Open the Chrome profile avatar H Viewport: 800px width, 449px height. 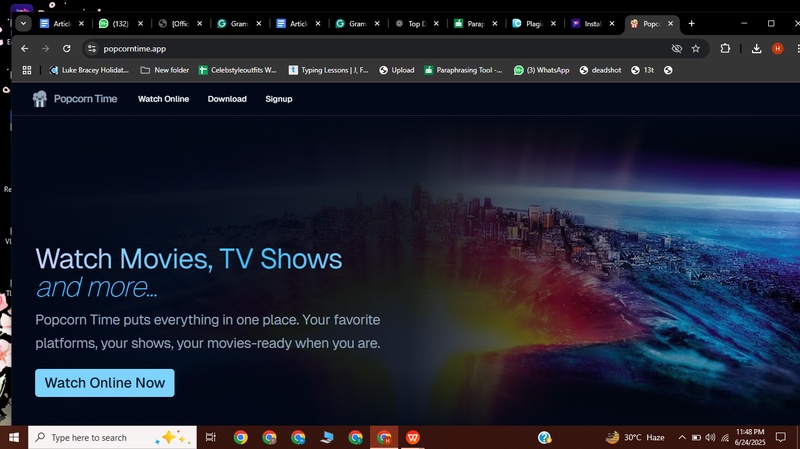click(x=777, y=48)
